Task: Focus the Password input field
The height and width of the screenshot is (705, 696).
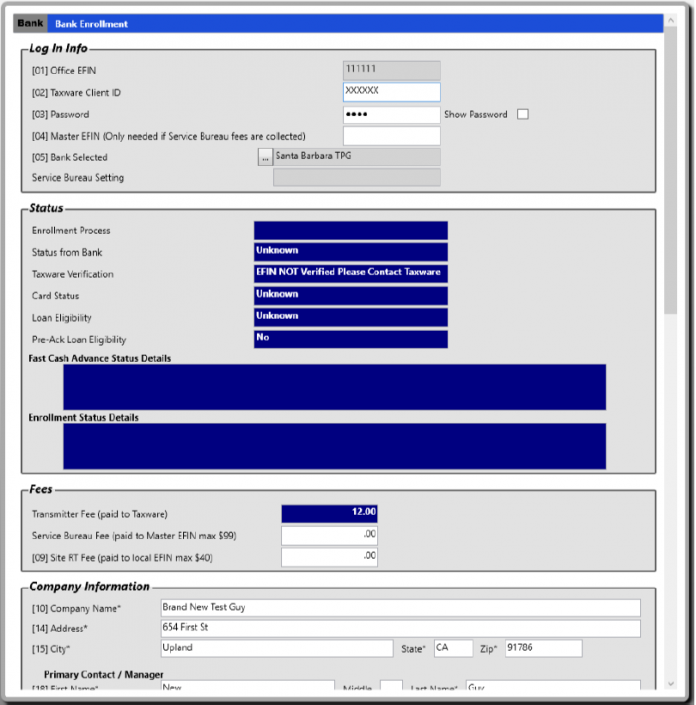Action: (x=391, y=114)
